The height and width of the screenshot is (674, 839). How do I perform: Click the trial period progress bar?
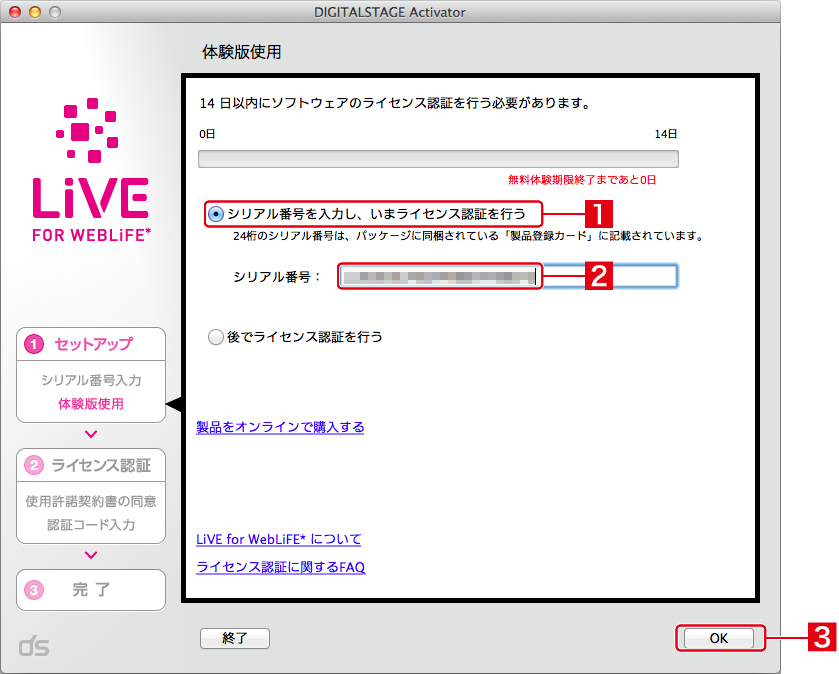point(438,159)
